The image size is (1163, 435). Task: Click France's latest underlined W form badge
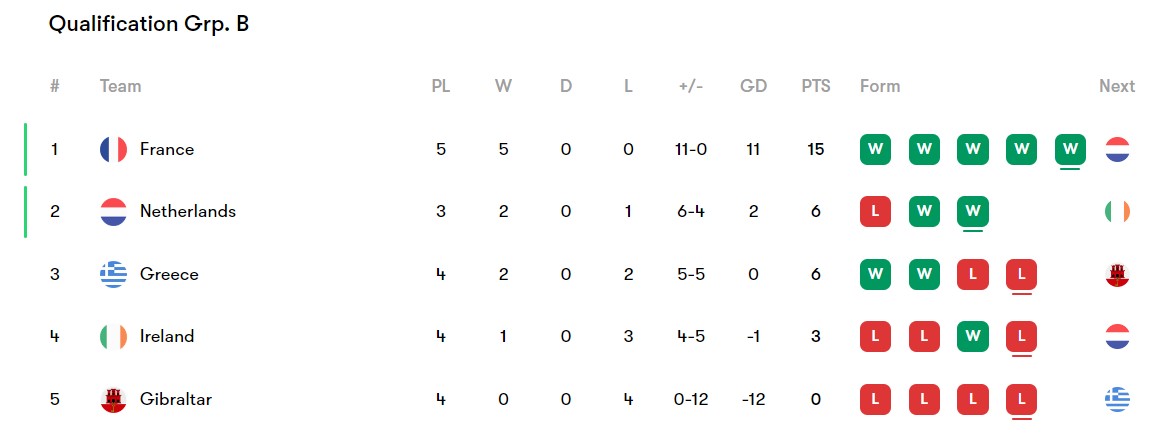tap(1070, 149)
